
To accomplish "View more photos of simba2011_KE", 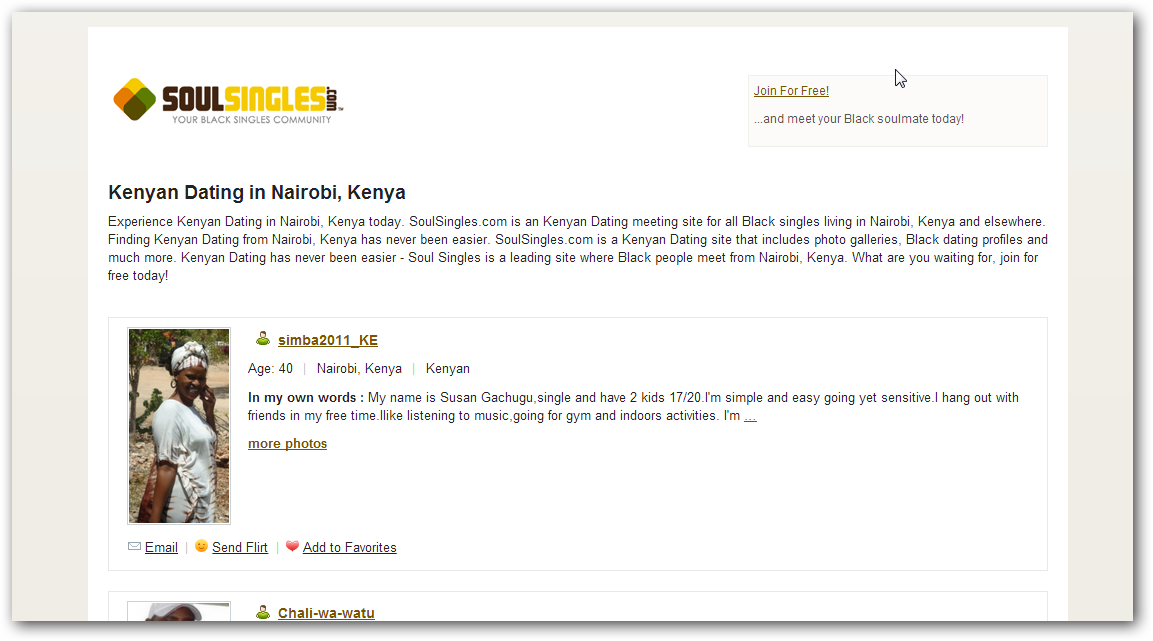I will (x=287, y=443).
